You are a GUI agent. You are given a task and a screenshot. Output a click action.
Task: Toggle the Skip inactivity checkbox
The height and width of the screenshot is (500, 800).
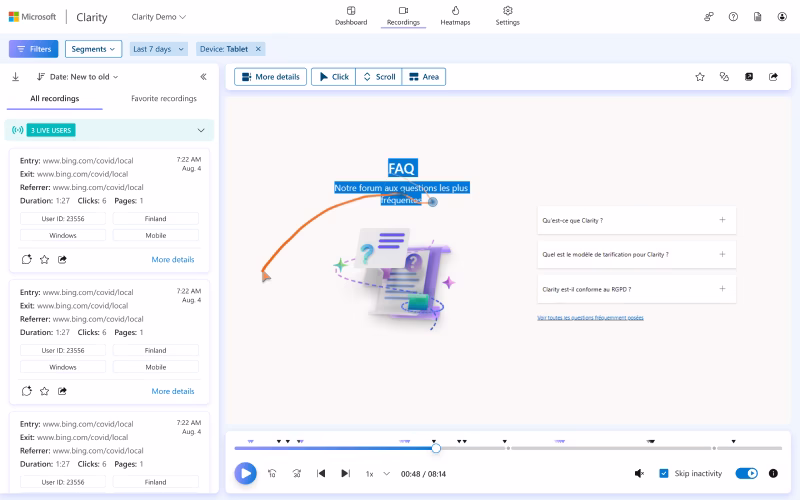[x=664, y=473]
